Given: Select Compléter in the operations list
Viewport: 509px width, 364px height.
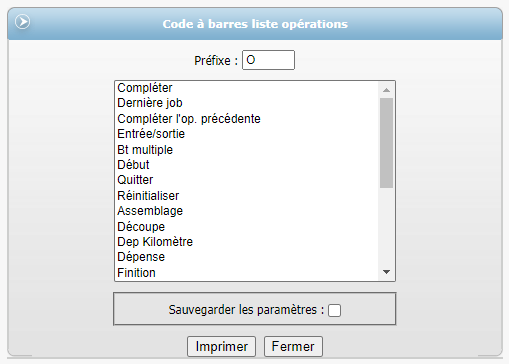Looking at the screenshot, I should click(246, 88).
